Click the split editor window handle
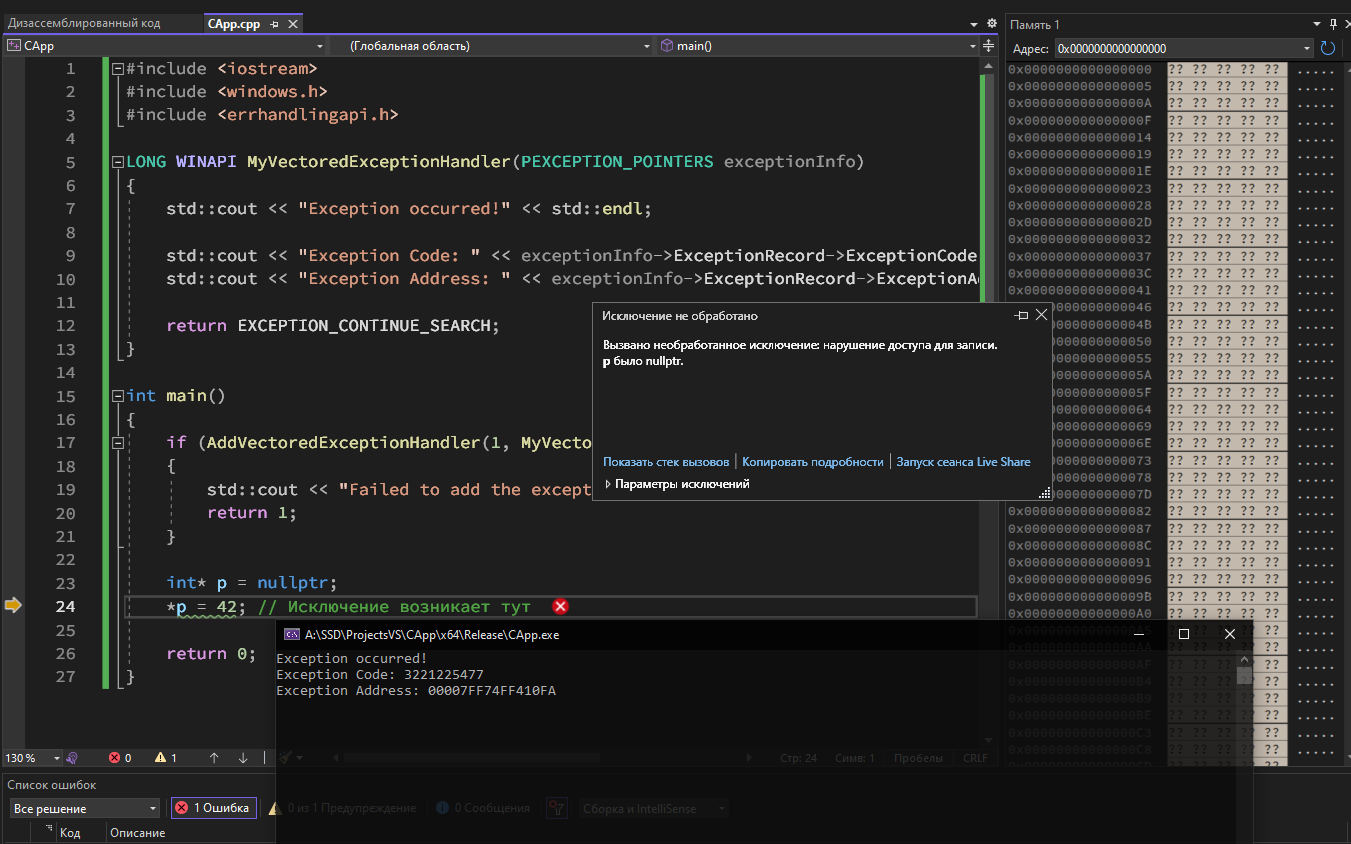 tap(990, 46)
